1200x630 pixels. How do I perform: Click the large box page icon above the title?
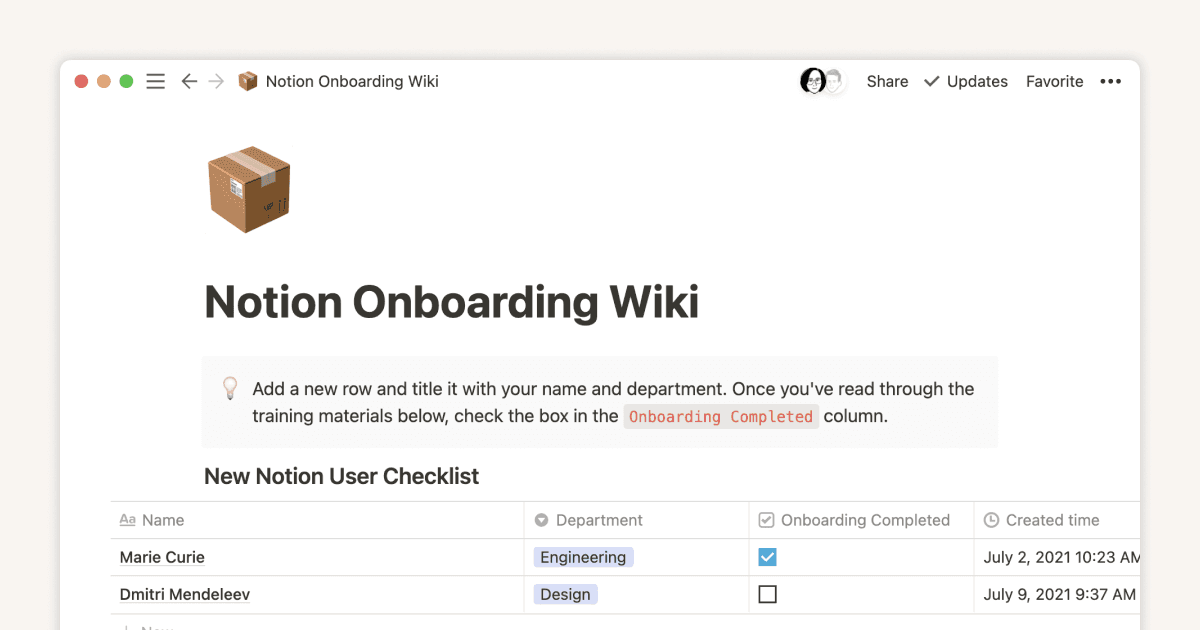click(x=248, y=189)
